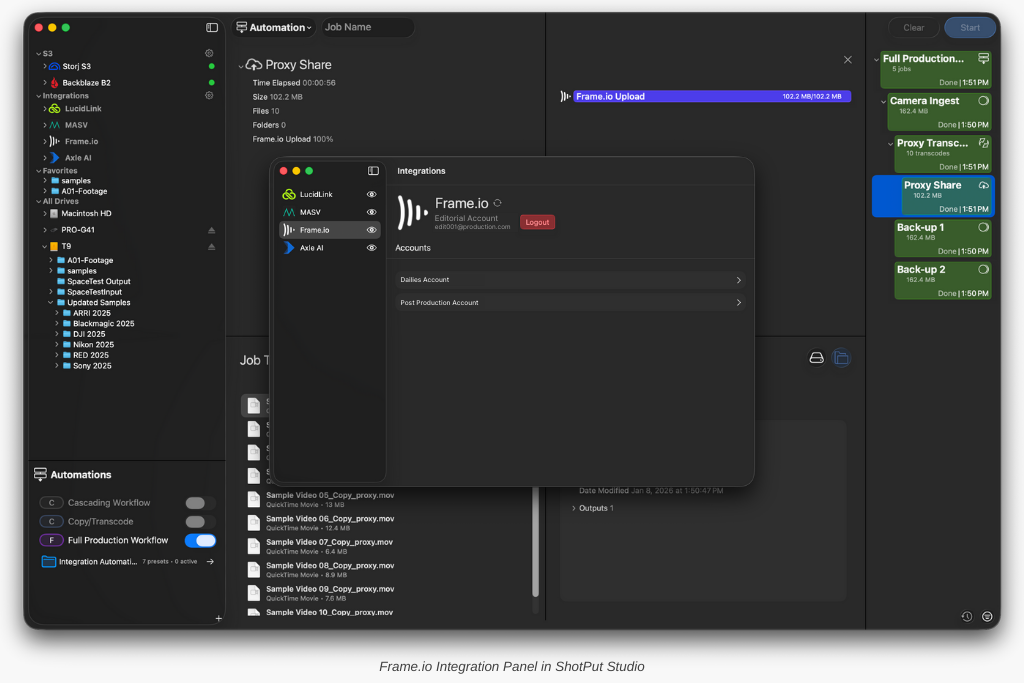
Task: Open the Automation dropdown menu
Action: click(x=273, y=27)
